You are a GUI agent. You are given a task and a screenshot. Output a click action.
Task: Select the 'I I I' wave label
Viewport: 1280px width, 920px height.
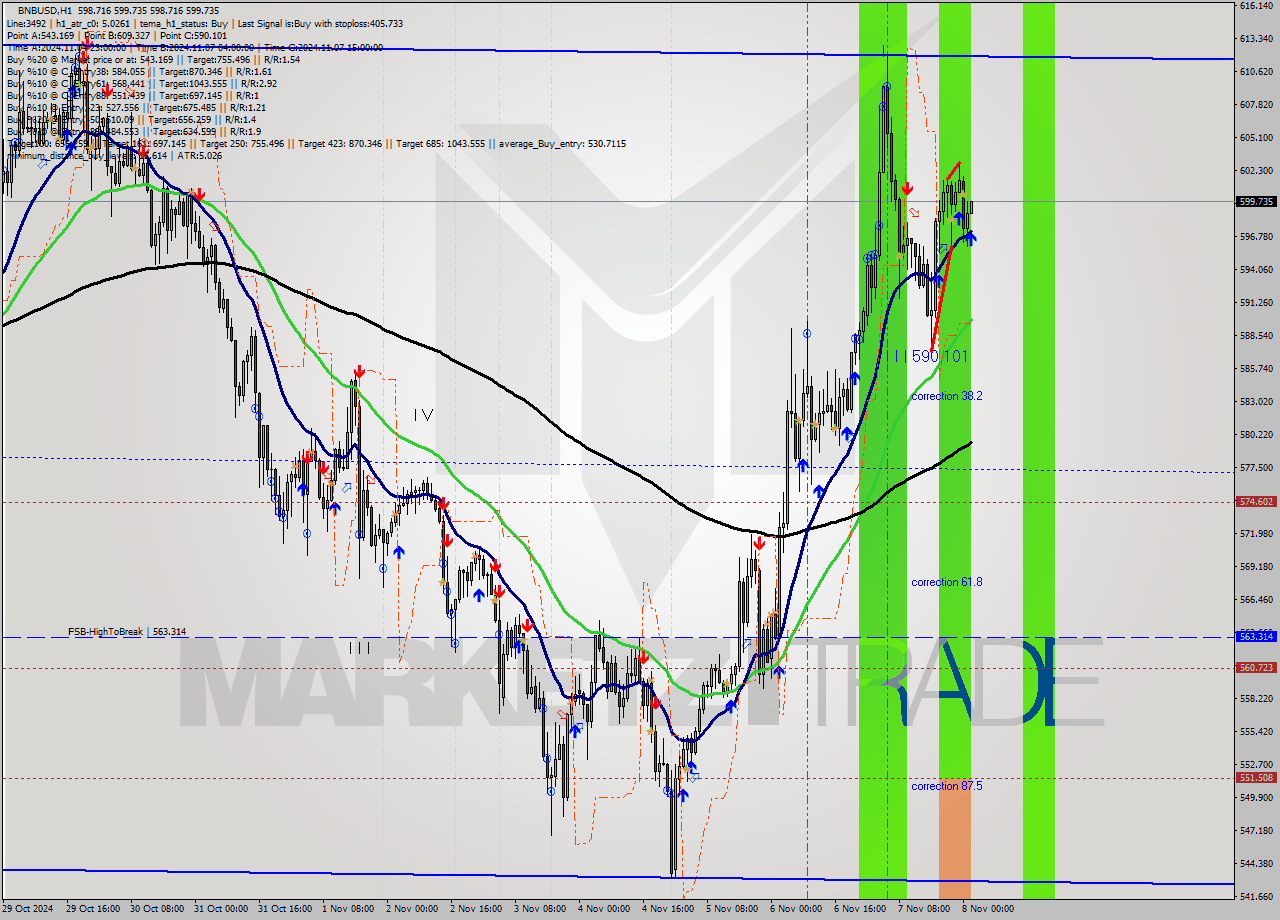pos(360,648)
